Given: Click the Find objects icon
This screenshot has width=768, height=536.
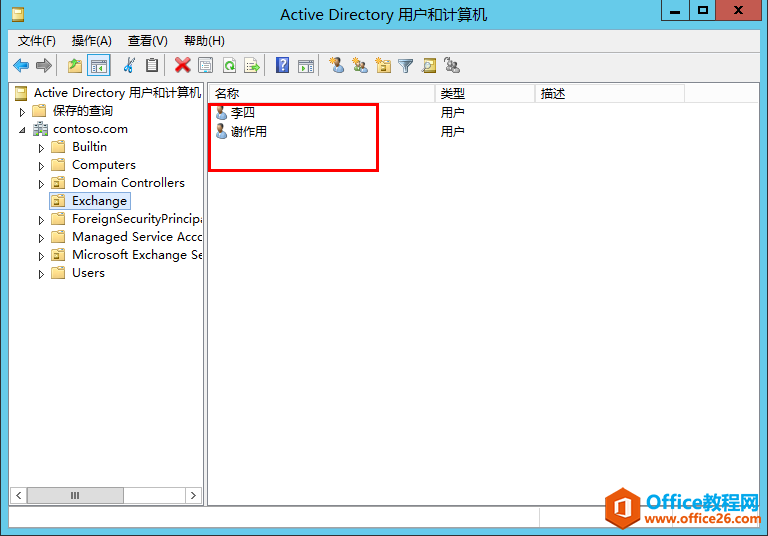Looking at the screenshot, I should click(x=429, y=65).
